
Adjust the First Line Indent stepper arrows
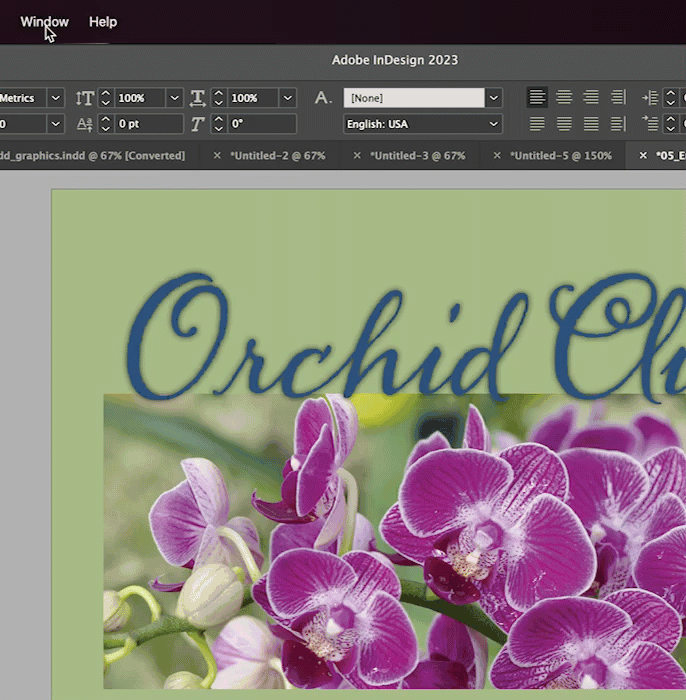(x=670, y=124)
